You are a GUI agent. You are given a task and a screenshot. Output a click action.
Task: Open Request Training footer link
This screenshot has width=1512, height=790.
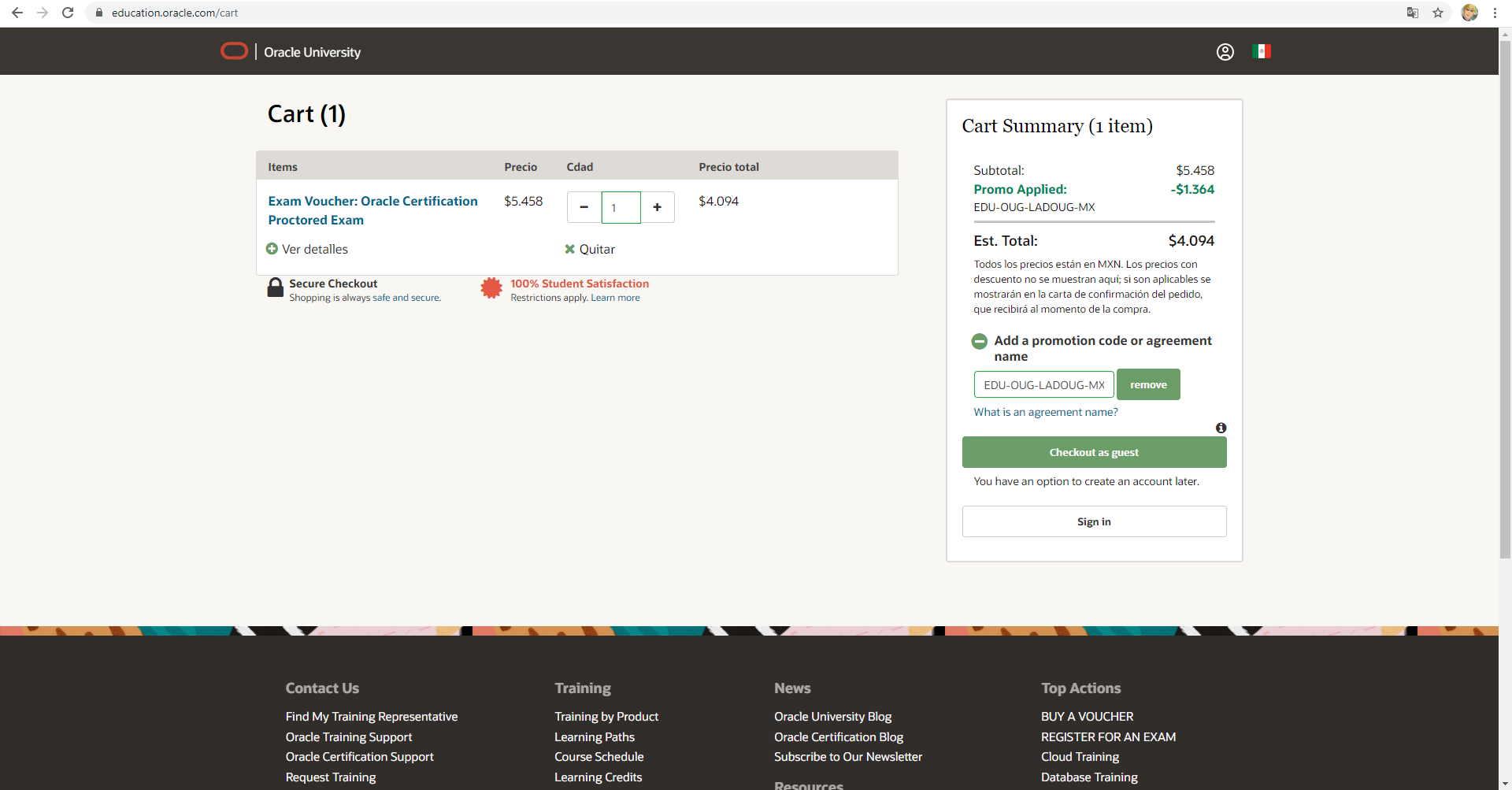pyautogui.click(x=331, y=777)
